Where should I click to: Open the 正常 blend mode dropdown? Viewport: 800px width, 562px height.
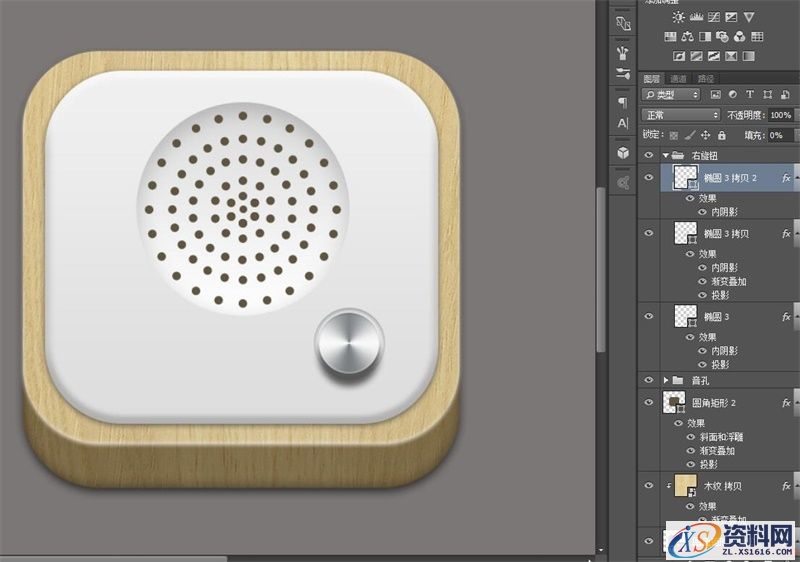(680, 115)
